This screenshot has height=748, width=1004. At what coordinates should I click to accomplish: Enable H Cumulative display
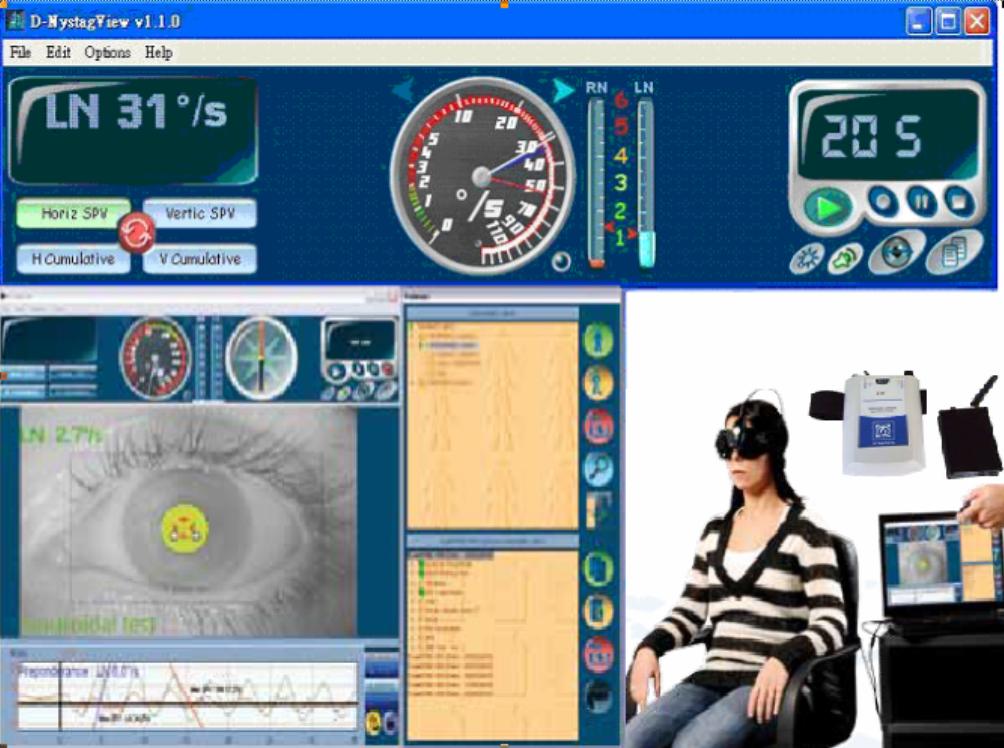pyautogui.click(x=73, y=259)
